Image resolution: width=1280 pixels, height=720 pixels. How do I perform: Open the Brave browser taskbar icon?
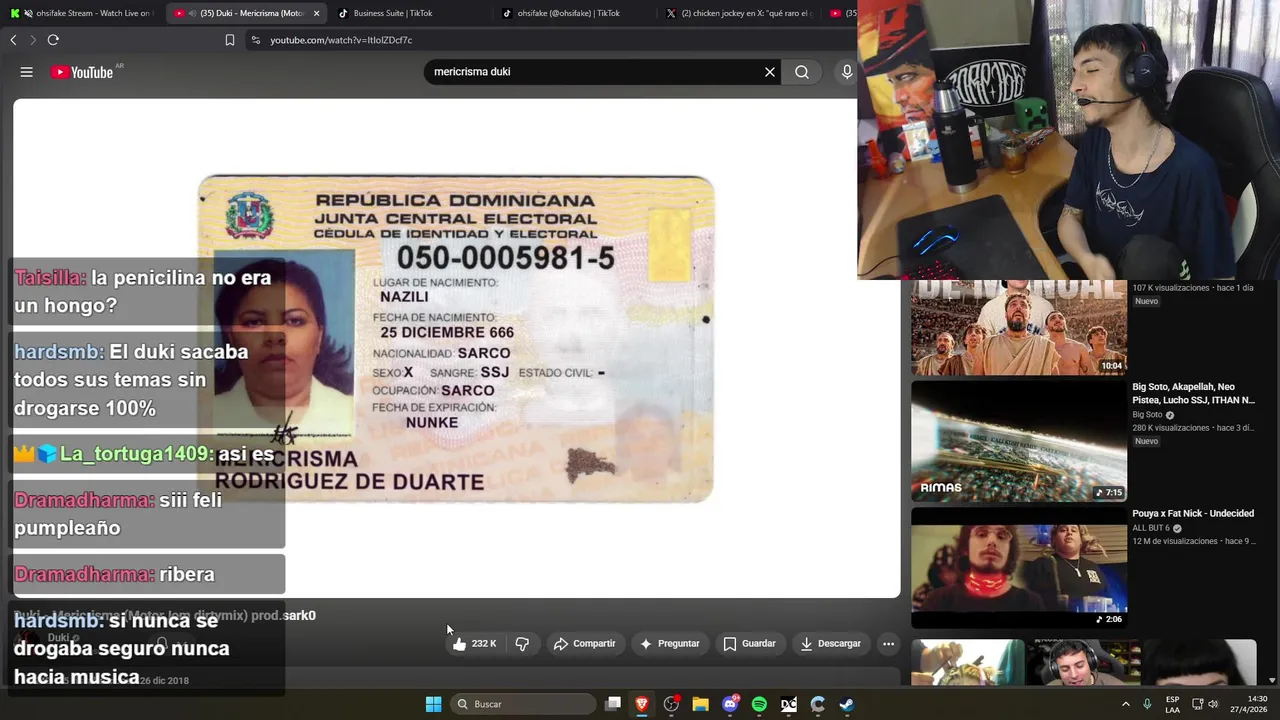(642, 704)
